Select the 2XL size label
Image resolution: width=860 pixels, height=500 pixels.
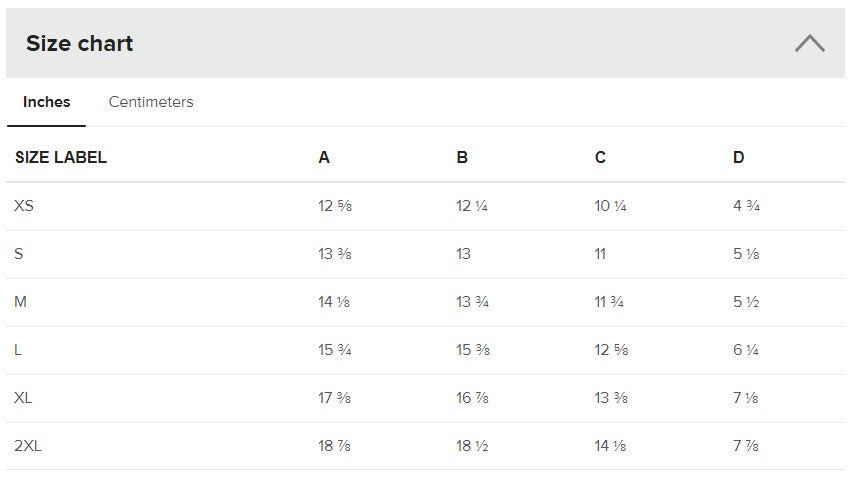point(28,446)
